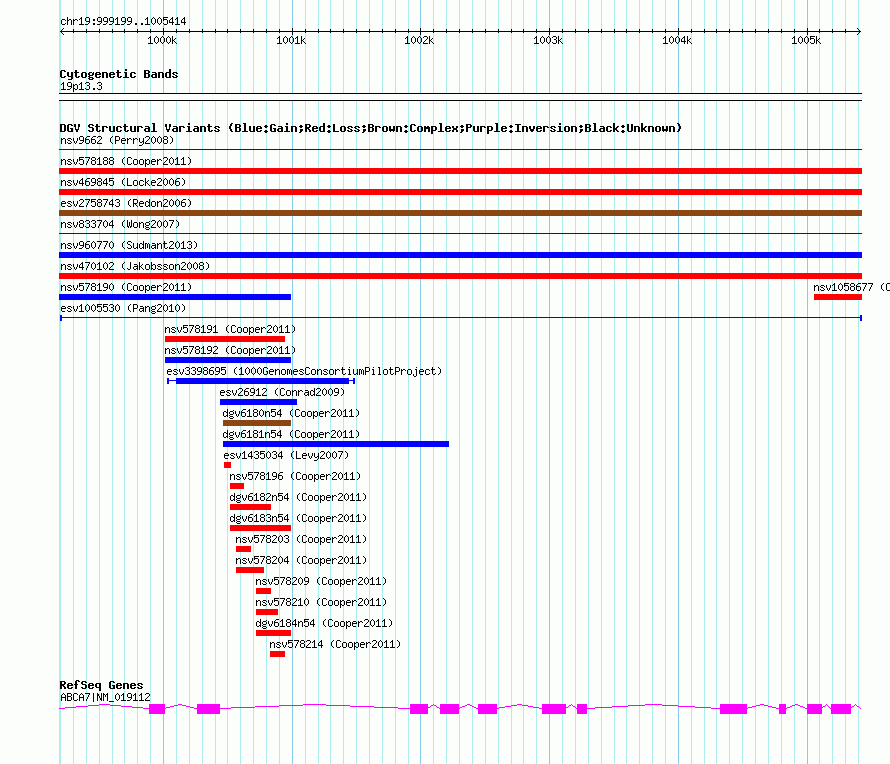The image size is (890, 764).
Task: Select the long blue bar under dgv6181n54
Action: pos(336,444)
